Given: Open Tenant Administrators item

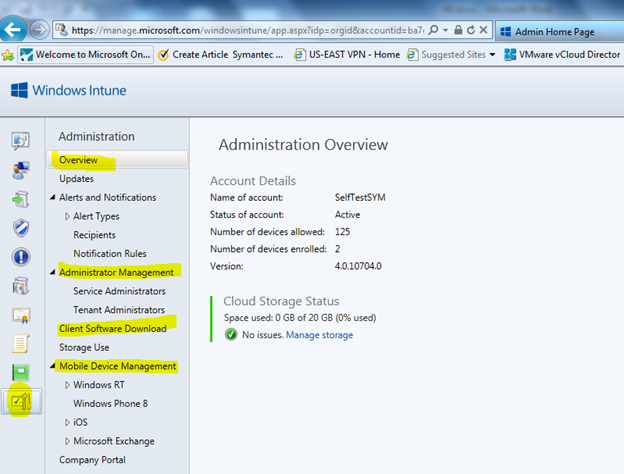Looking at the screenshot, I should coord(119,310).
